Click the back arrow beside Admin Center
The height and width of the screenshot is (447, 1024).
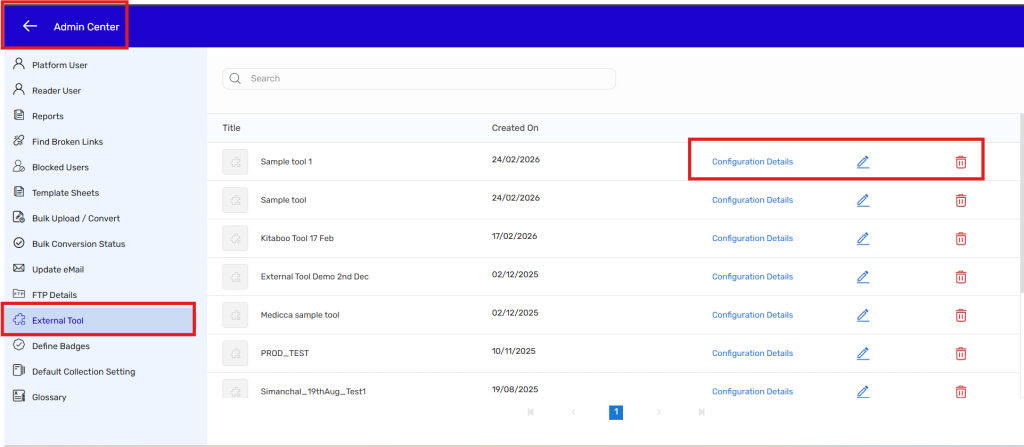click(30, 26)
